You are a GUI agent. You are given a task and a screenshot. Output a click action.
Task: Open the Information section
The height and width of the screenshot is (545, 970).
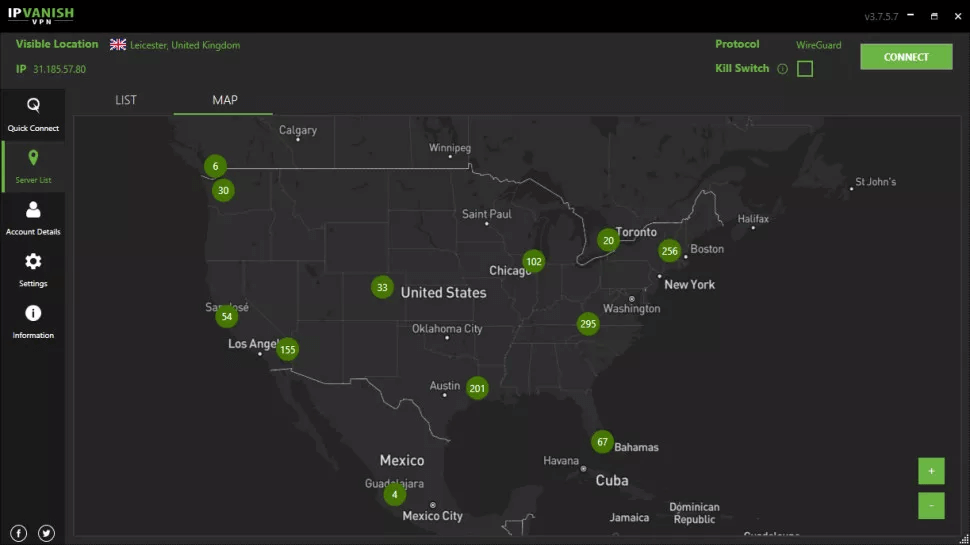[33, 322]
